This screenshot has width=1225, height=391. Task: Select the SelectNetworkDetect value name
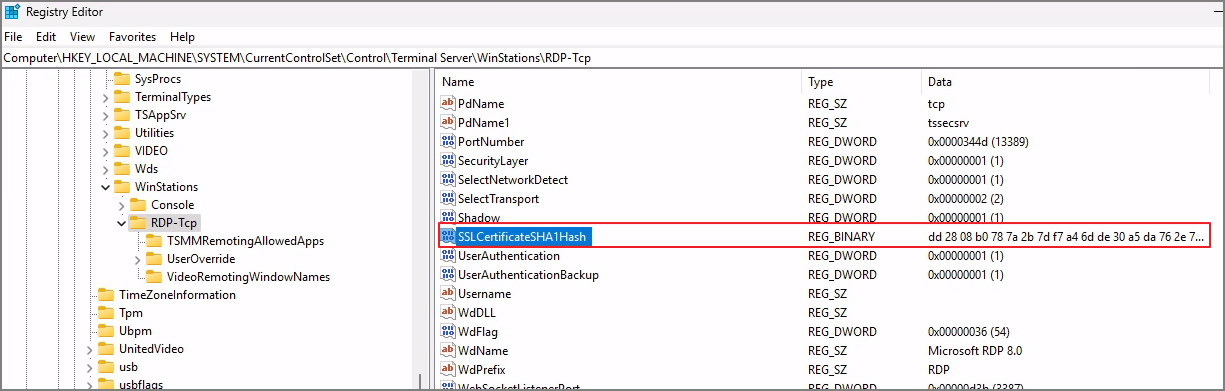coord(513,180)
